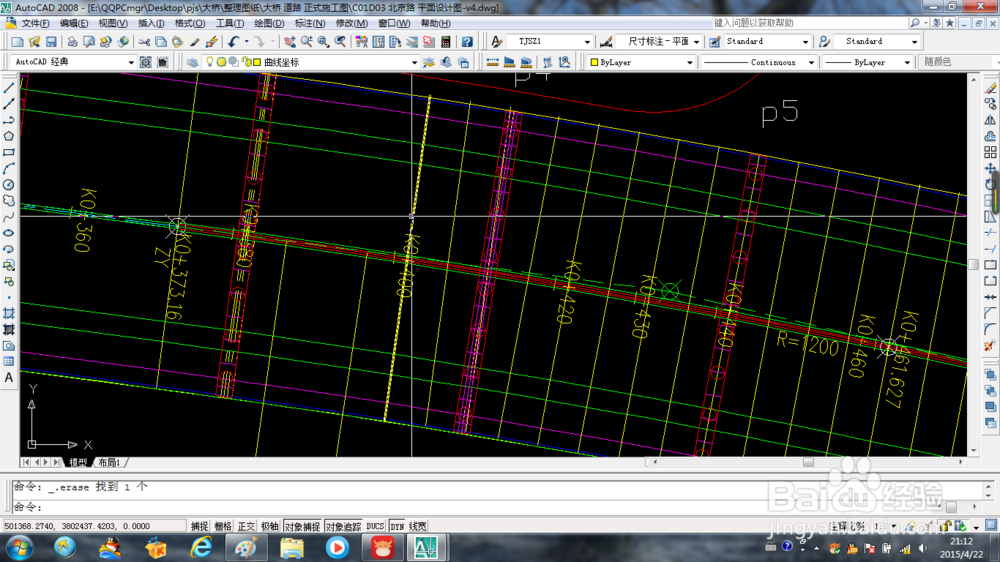The image size is (1000, 562).
Task: Click the Array modify tool
Action: click(x=990, y=152)
